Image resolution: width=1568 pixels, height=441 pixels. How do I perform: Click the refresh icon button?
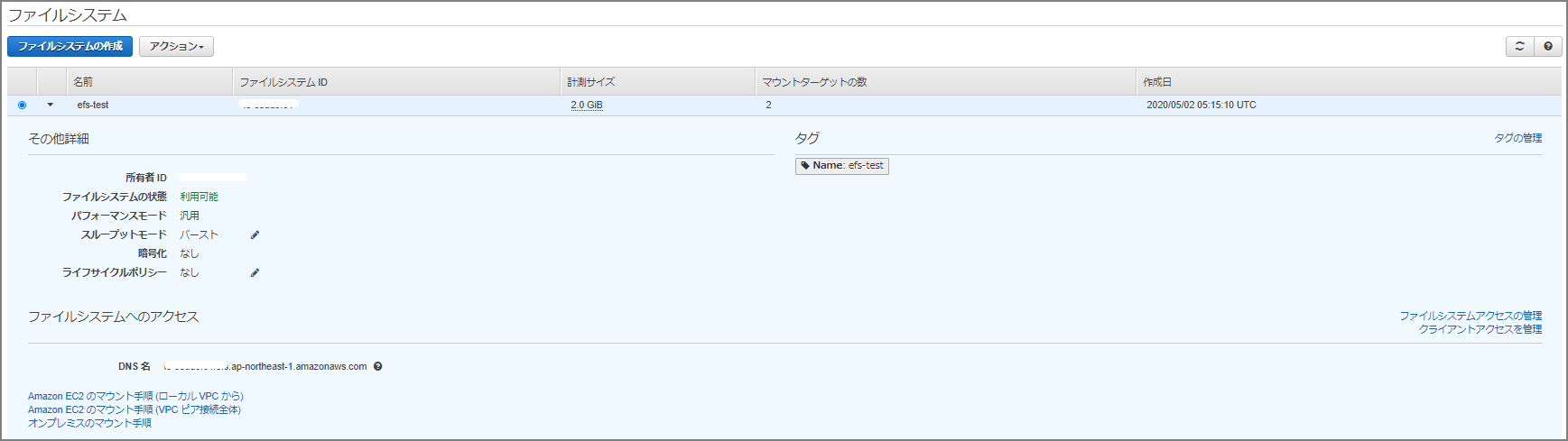click(x=1520, y=46)
